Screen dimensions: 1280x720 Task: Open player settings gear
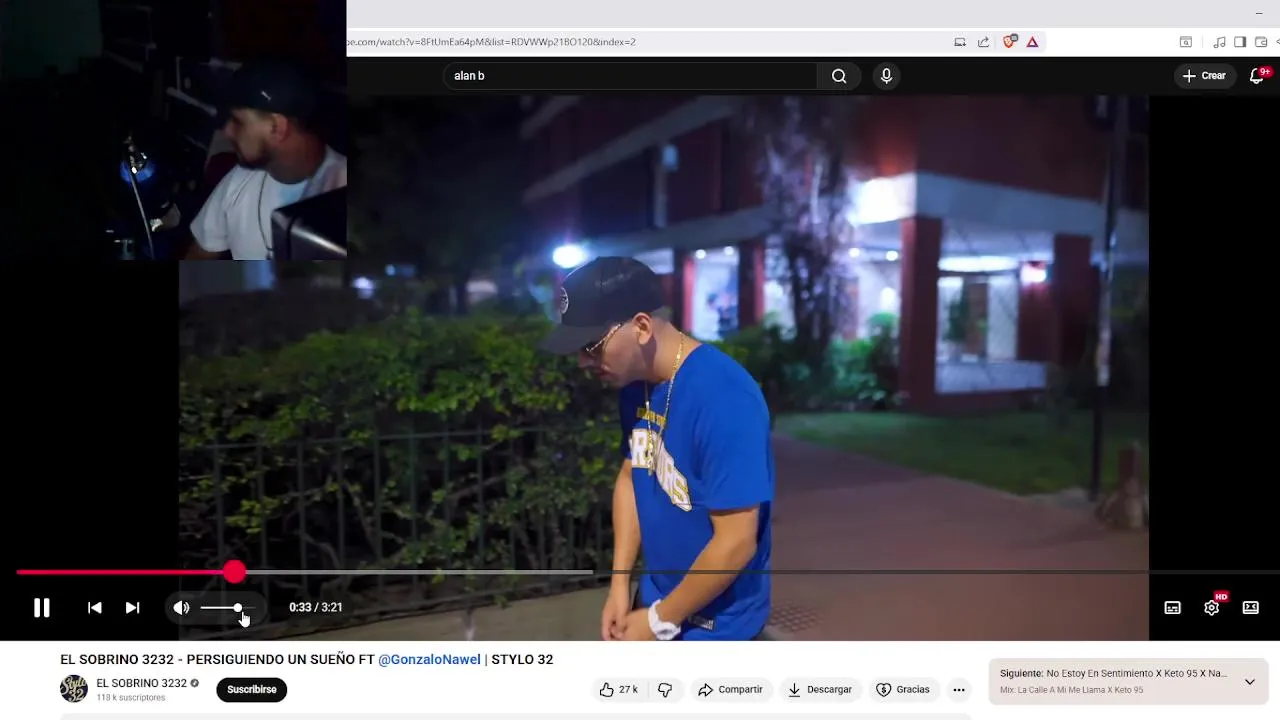1211,607
